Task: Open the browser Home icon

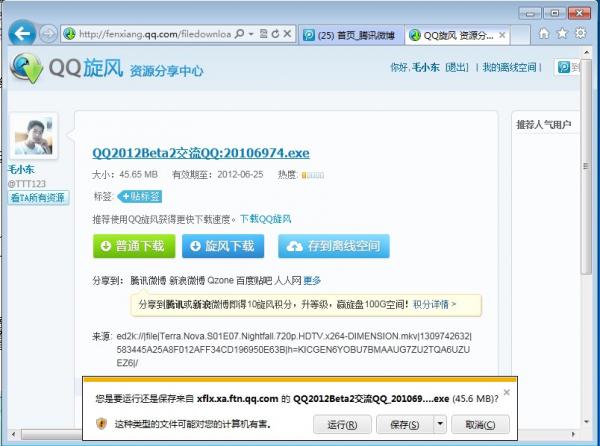Action: tap(544, 34)
